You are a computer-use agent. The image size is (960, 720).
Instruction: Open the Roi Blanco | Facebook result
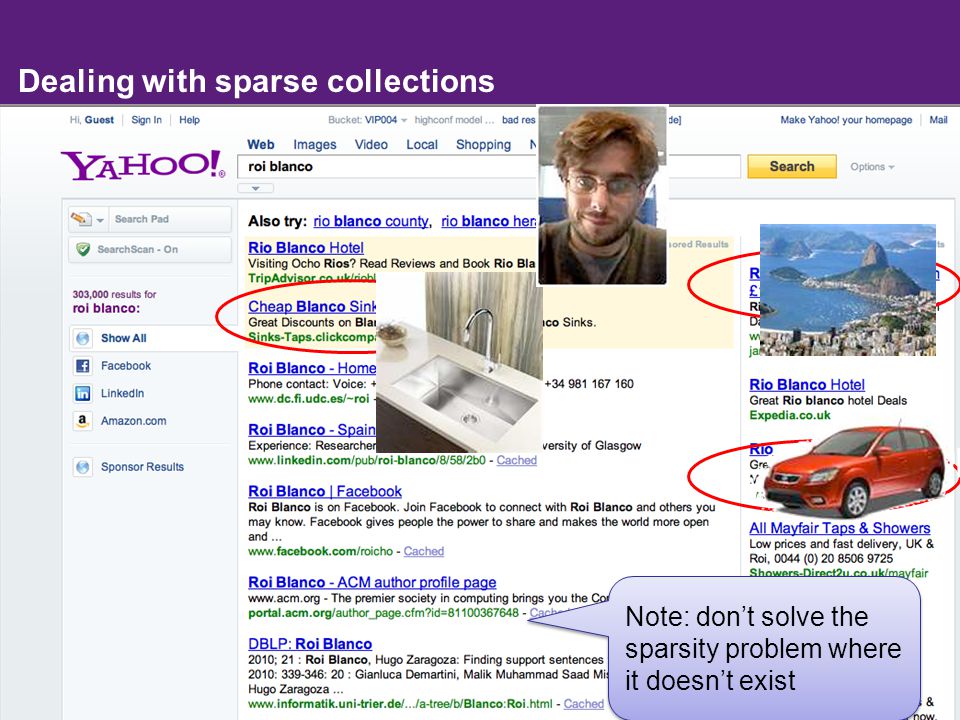pos(324,492)
